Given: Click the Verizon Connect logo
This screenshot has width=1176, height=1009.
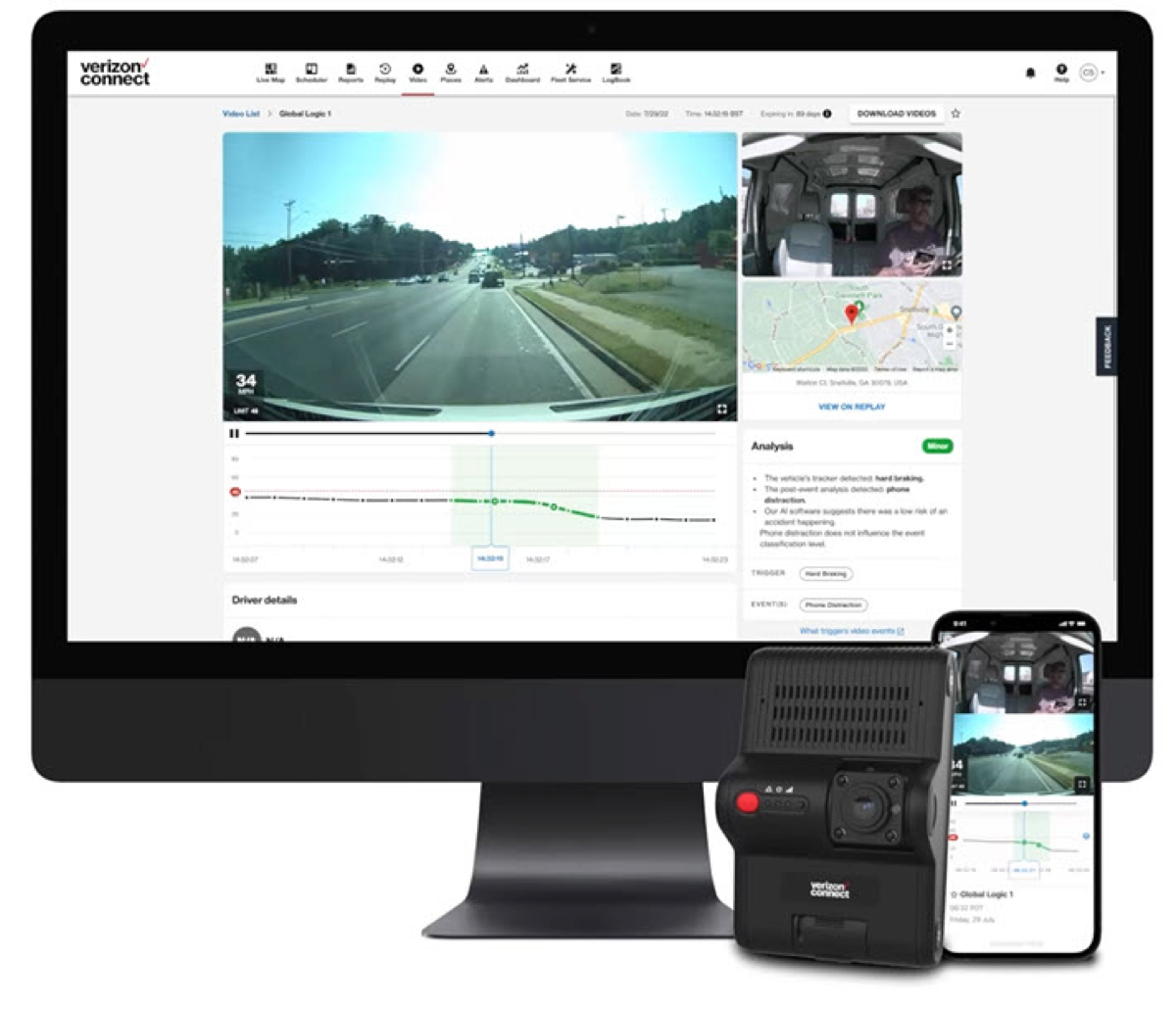Looking at the screenshot, I should tap(115, 72).
